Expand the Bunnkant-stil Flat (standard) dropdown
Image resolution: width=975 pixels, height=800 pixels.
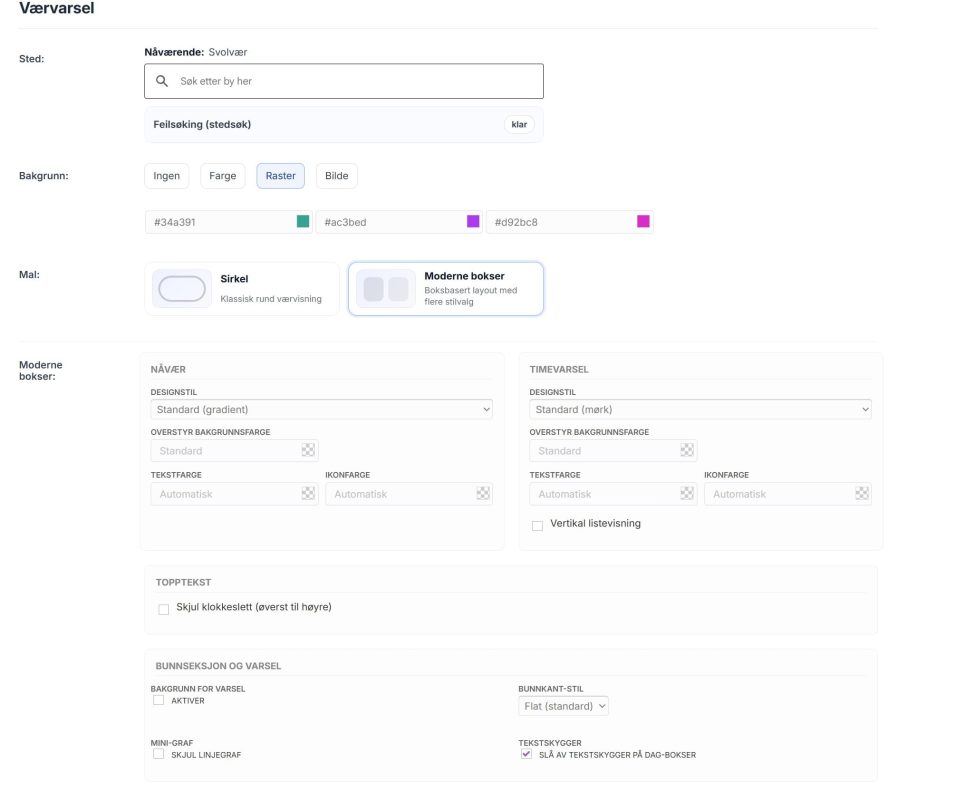point(563,706)
